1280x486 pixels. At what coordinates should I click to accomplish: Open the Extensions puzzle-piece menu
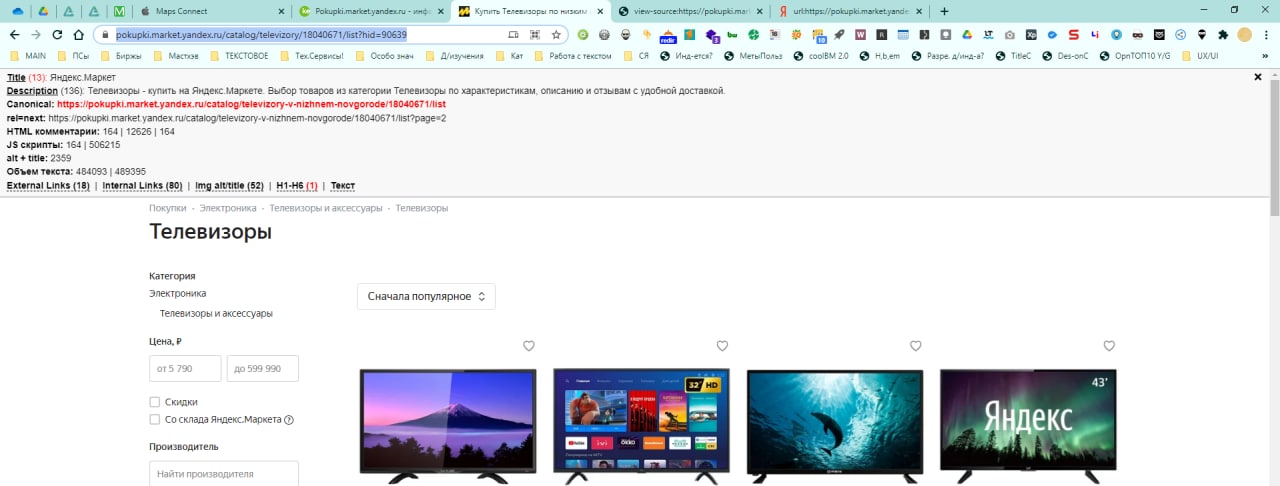(1222, 34)
